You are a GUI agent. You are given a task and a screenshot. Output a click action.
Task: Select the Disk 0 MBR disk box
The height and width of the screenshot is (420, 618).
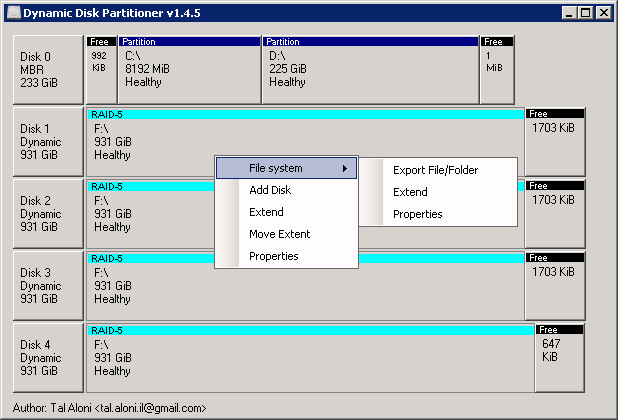click(48, 70)
